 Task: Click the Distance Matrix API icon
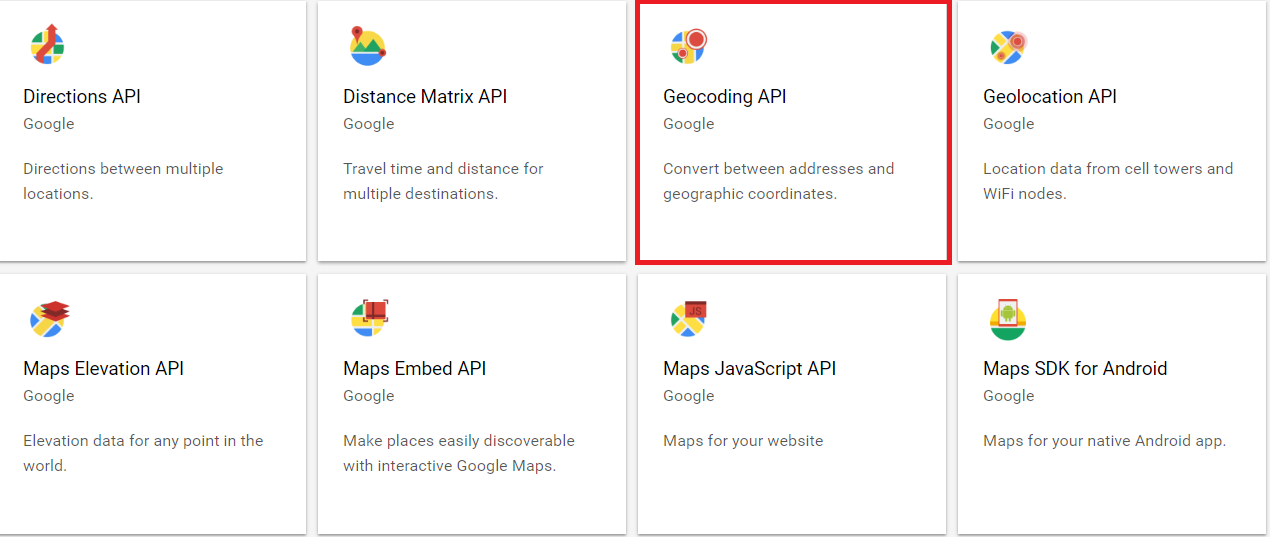pyautogui.click(x=368, y=46)
